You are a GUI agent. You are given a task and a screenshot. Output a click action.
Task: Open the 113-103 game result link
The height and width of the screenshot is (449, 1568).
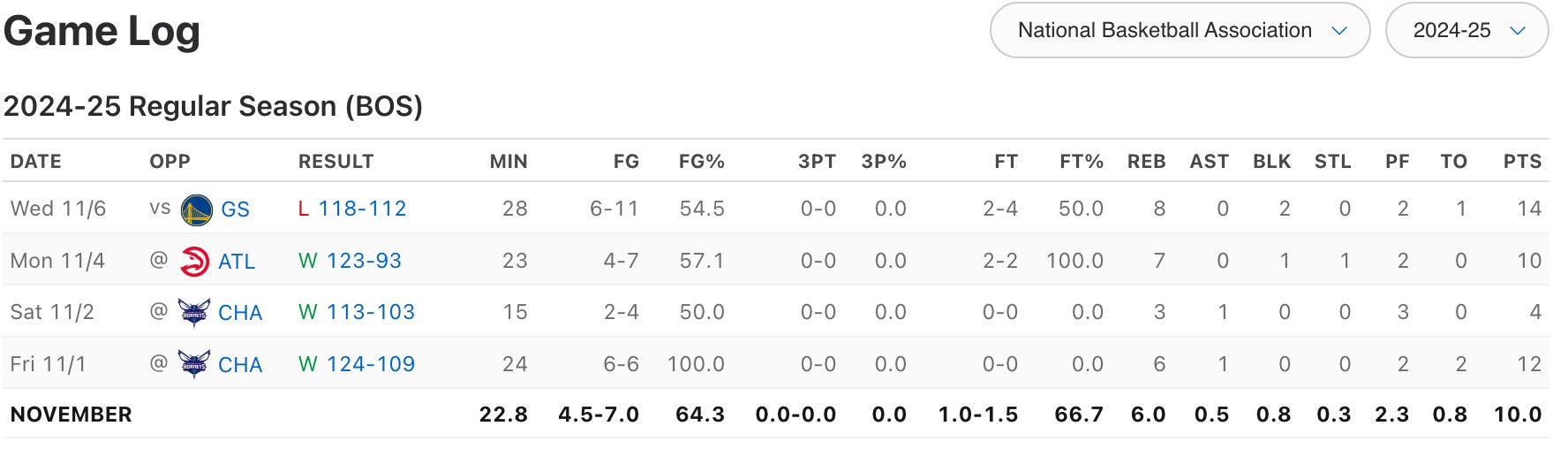point(371,312)
